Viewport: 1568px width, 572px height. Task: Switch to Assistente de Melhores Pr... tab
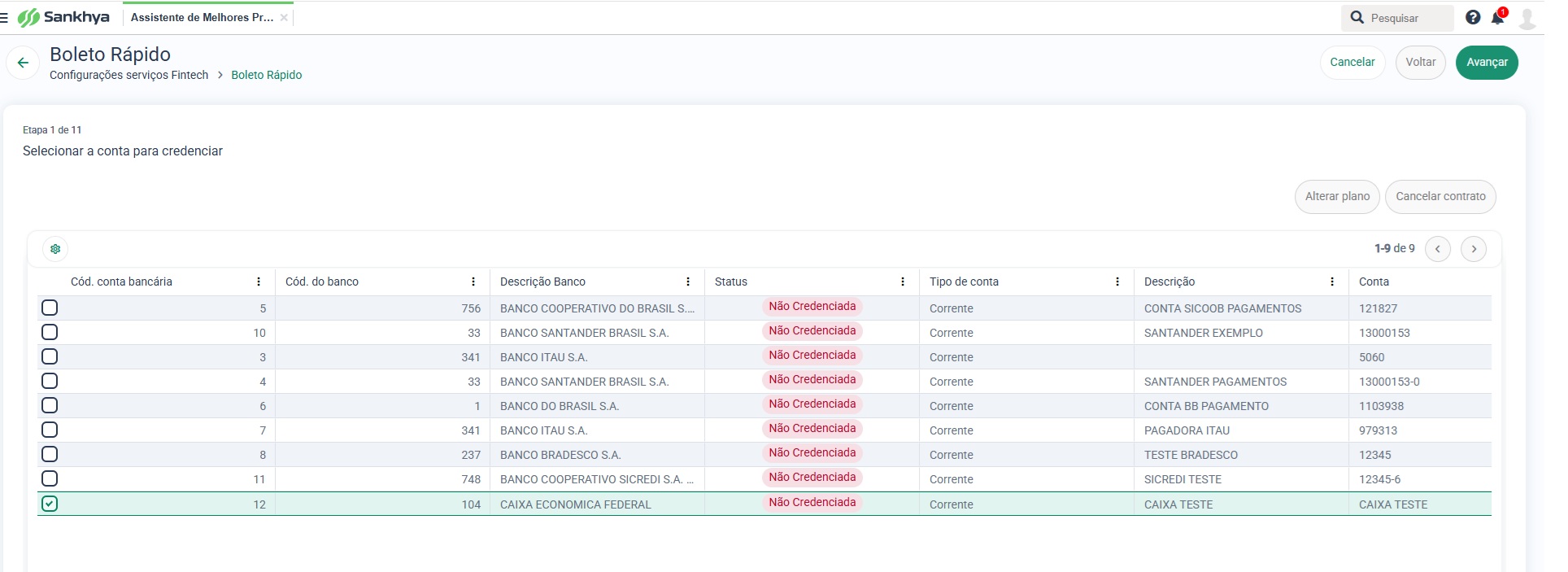click(x=202, y=17)
